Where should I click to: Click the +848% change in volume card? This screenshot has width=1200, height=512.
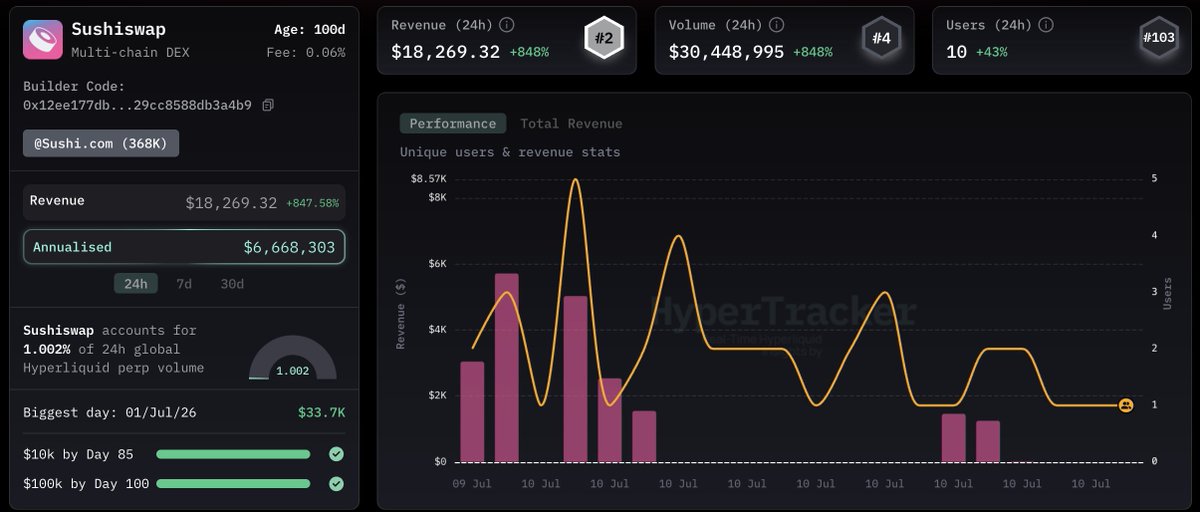(x=813, y=52)
